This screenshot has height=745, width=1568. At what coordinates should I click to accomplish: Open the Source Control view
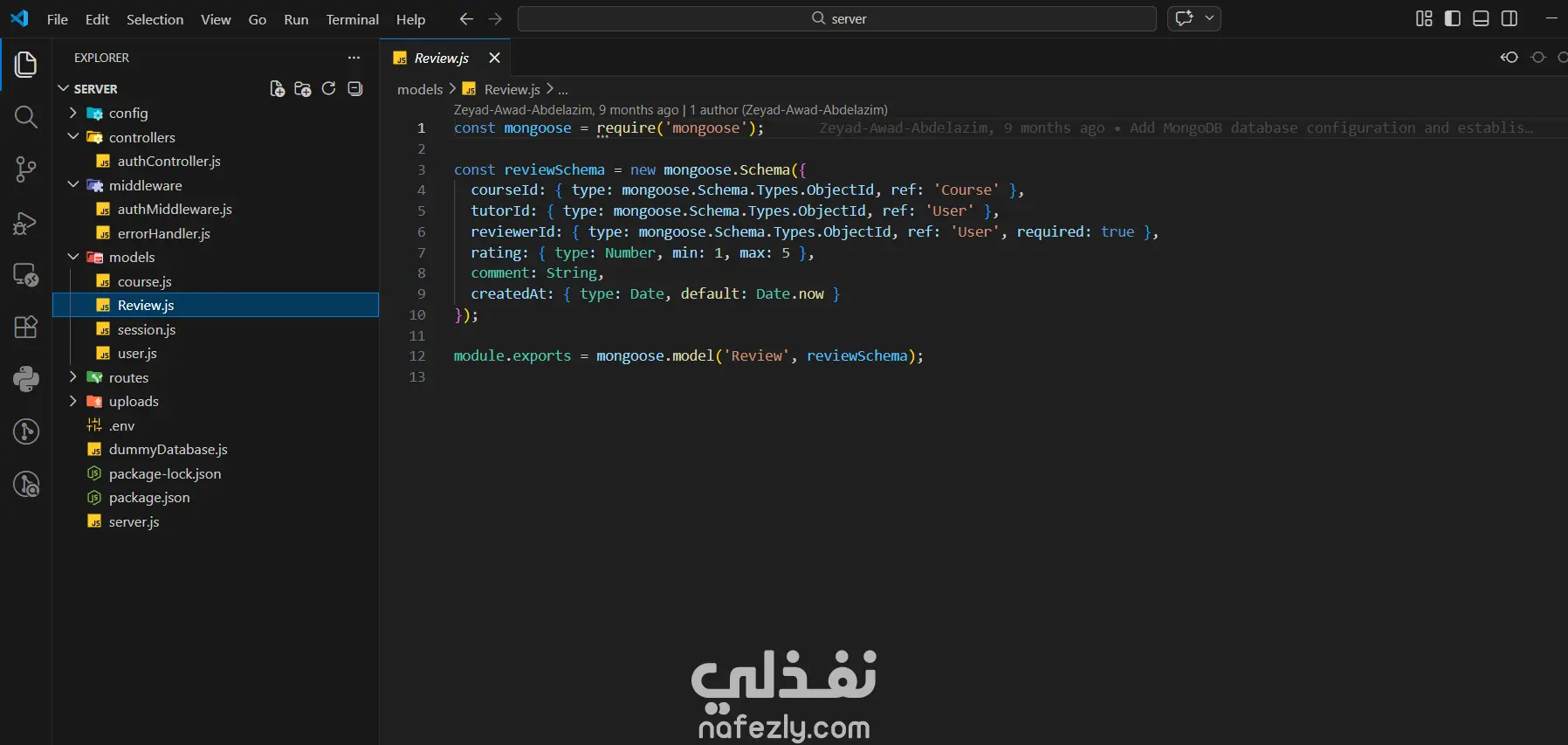pos(26,169)
